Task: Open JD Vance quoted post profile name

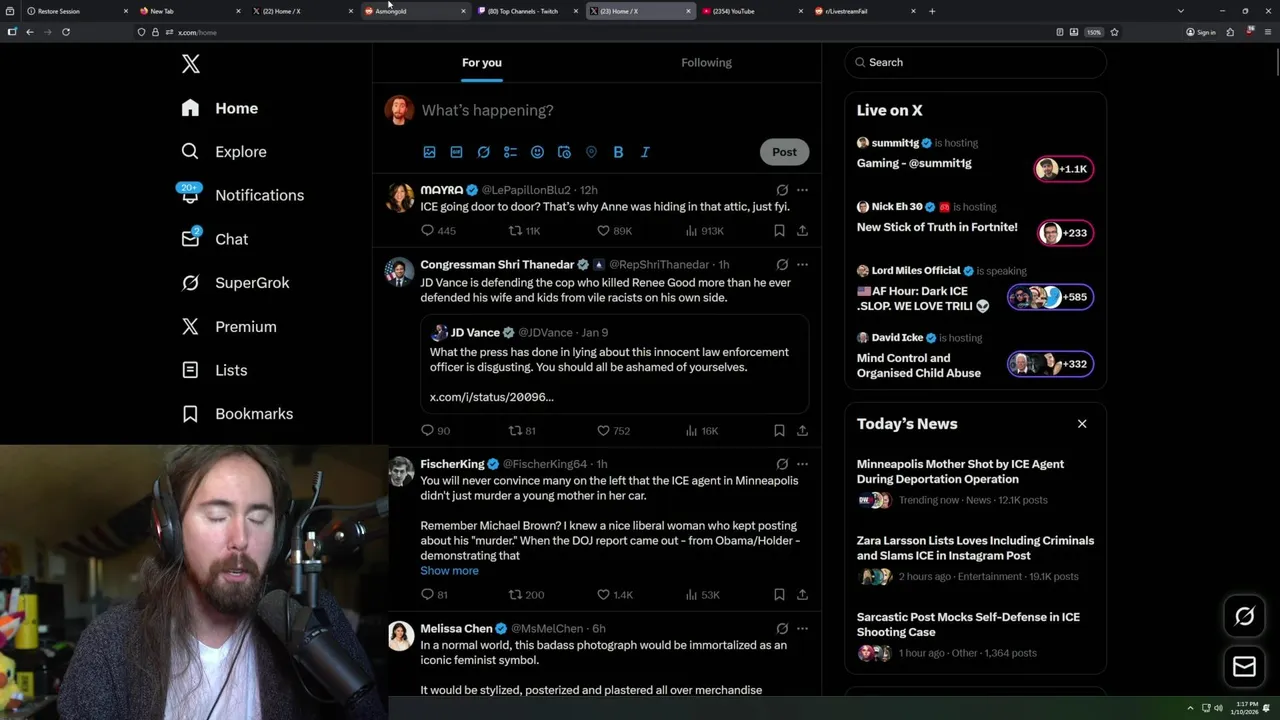Action: (475, 333)
